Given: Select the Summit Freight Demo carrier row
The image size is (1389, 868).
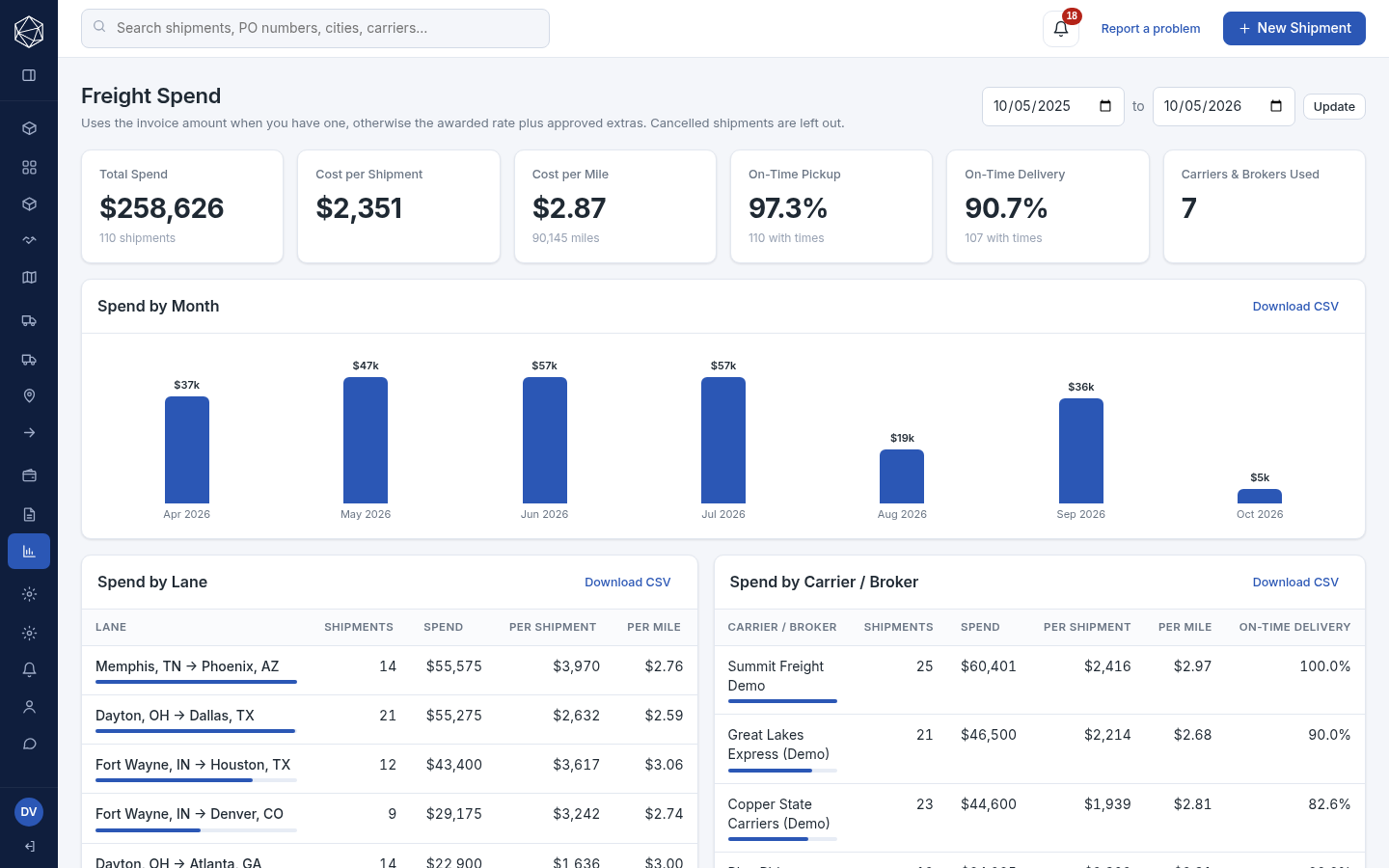Looking at the screenshot, I should click(x=1040, y=680).
